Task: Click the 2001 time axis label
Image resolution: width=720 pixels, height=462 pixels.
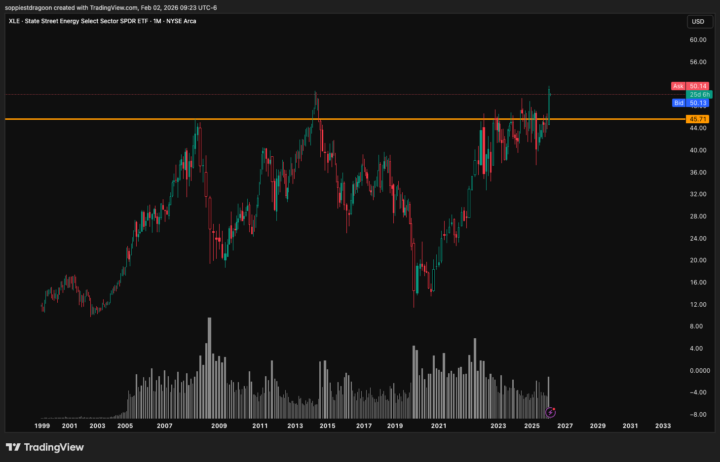Action: pyautogui.click(x=69, y=426)
